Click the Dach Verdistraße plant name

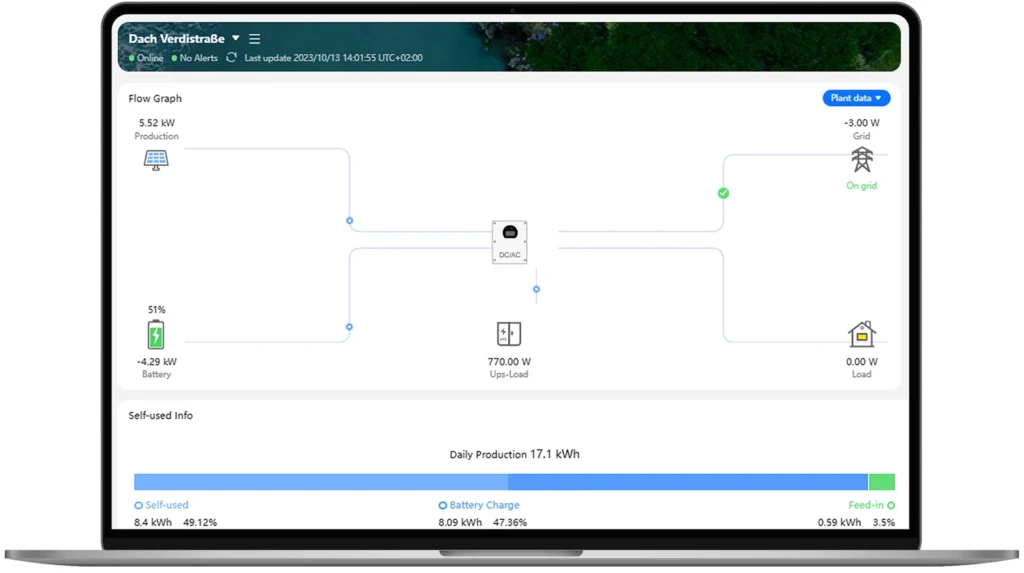click(176, 39)
